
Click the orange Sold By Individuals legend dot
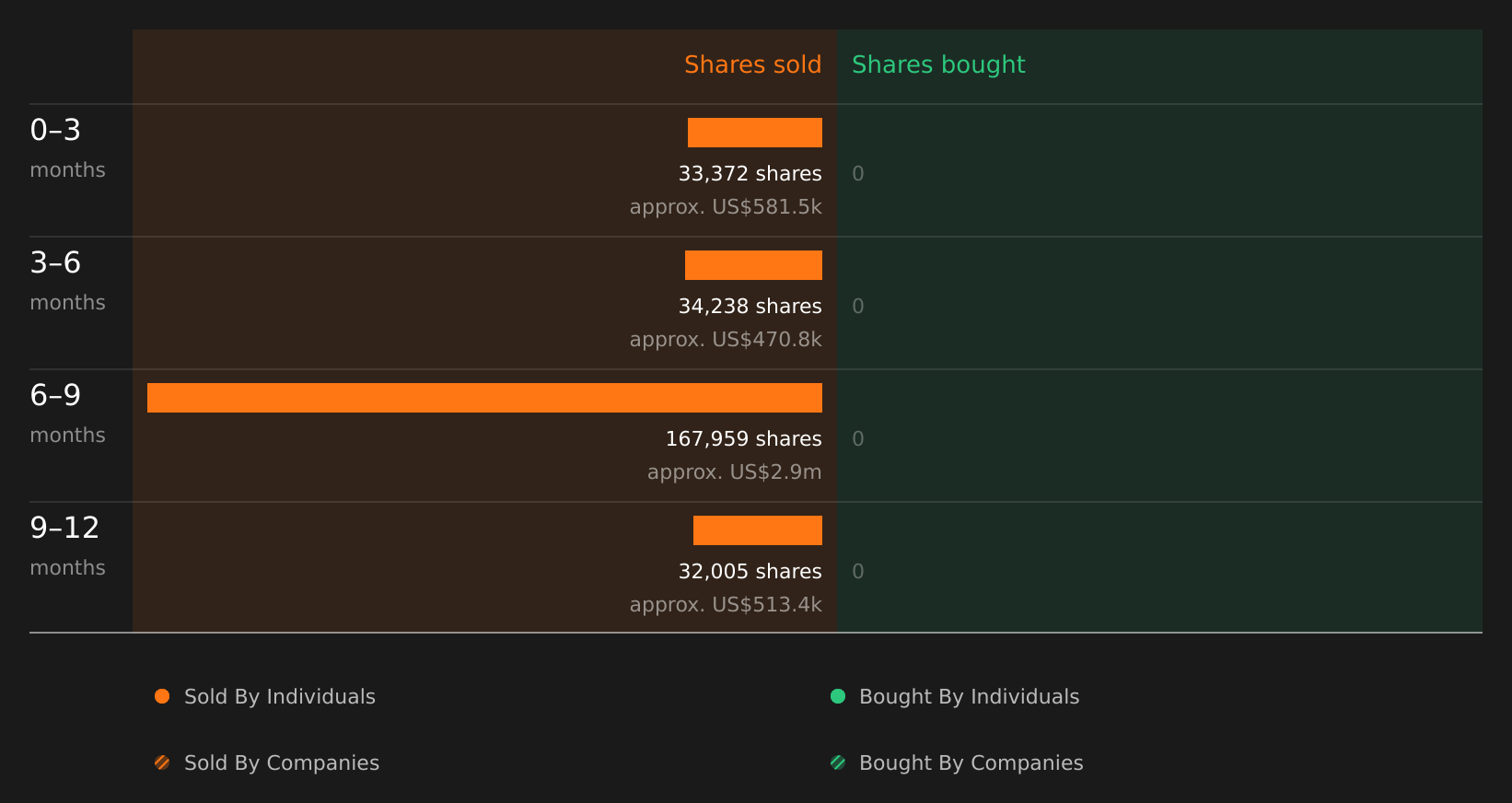[162, 696]
